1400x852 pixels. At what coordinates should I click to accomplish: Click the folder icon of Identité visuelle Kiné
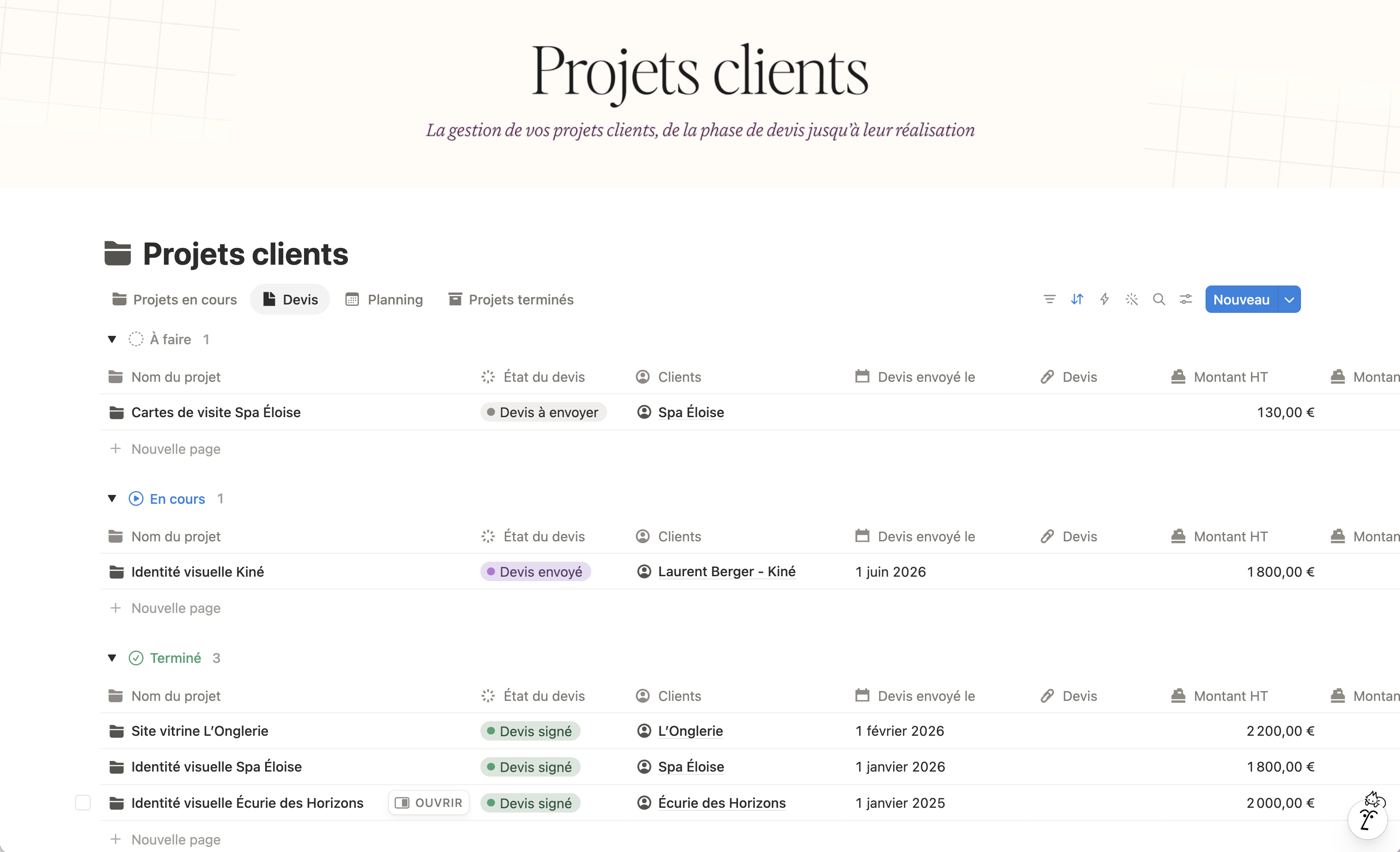coord(116,572)
